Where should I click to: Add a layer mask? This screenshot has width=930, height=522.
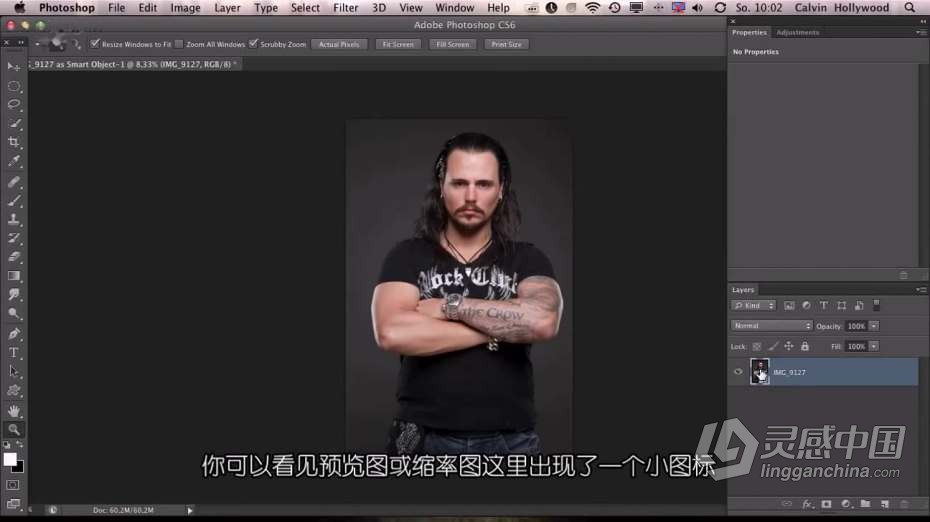826,504
